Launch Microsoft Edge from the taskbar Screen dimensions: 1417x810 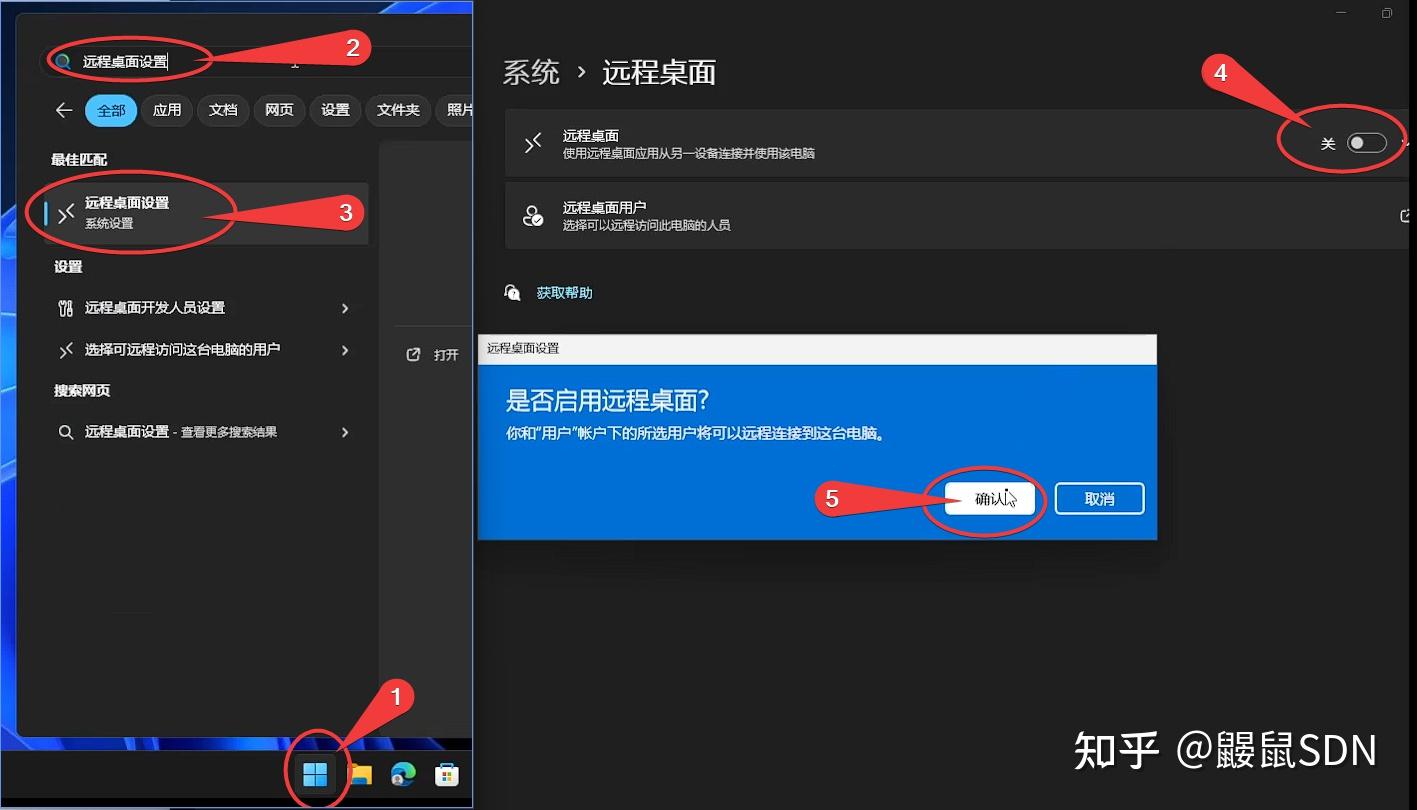coord(403,774)
